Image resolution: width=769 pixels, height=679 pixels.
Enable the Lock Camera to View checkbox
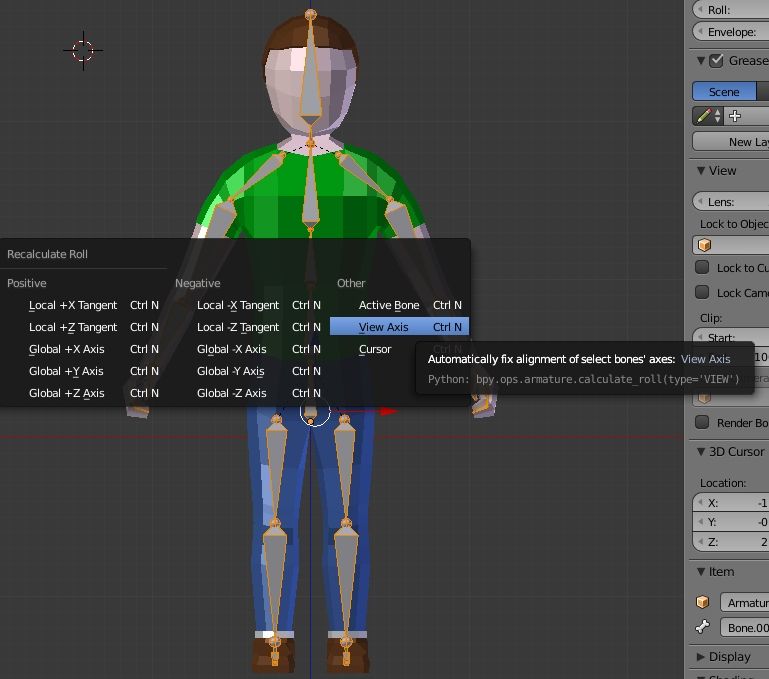coord(703,292)
